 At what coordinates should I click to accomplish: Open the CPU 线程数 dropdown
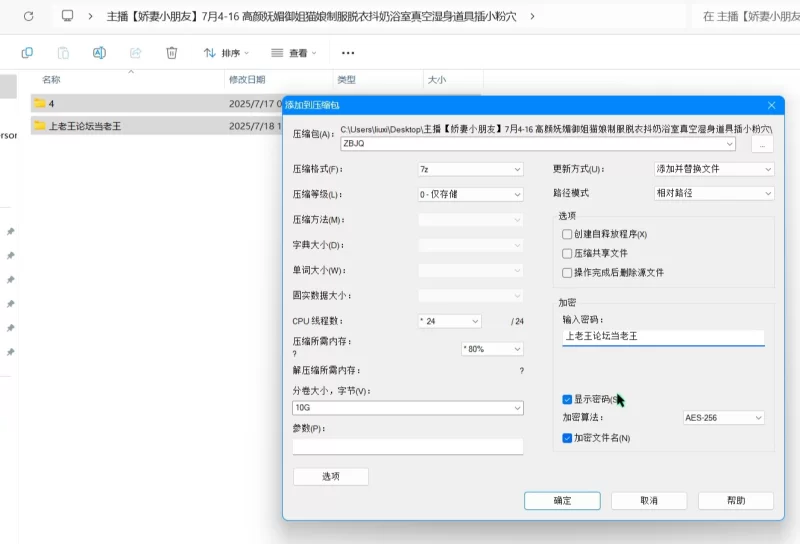coord(449,321)
